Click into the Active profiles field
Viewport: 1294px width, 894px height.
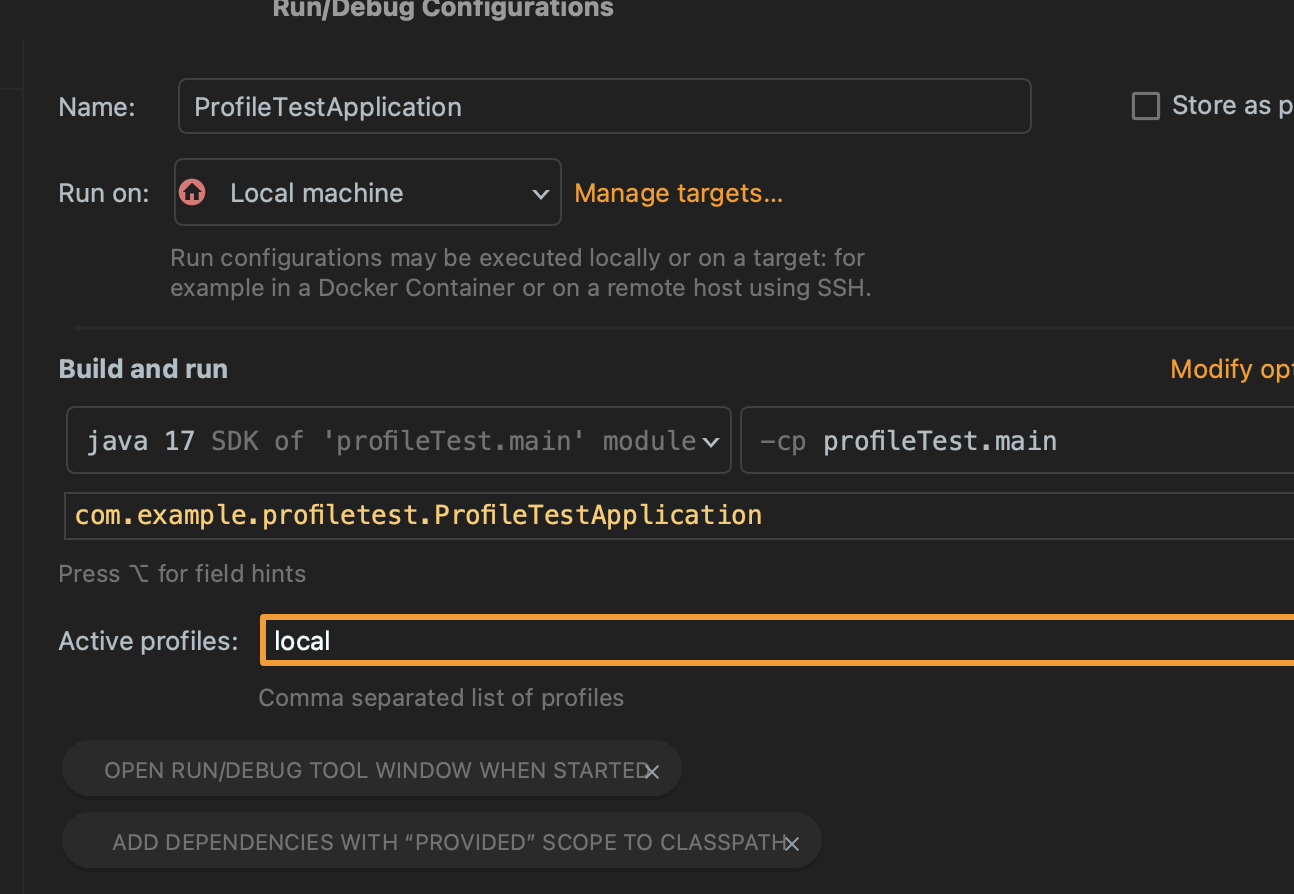(x=778, y=641)
